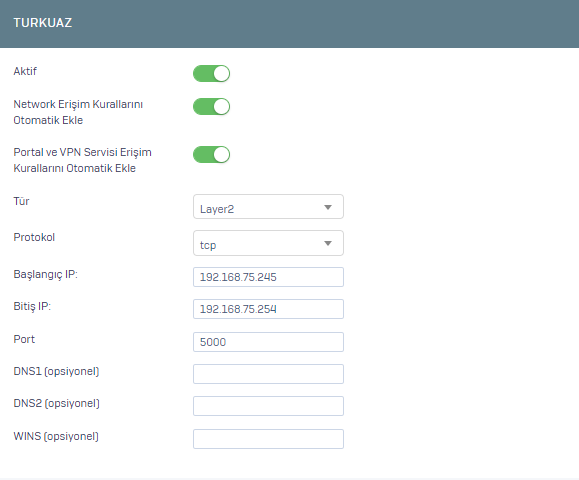Viewport: 579px width, 480px height.
Task: Focus the Başlangıç IP input field
Action: [268, 277]
